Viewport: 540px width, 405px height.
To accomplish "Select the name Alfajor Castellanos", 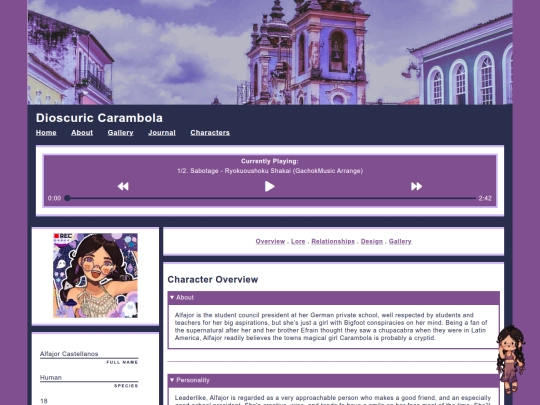I will click(x=69, y=354).
